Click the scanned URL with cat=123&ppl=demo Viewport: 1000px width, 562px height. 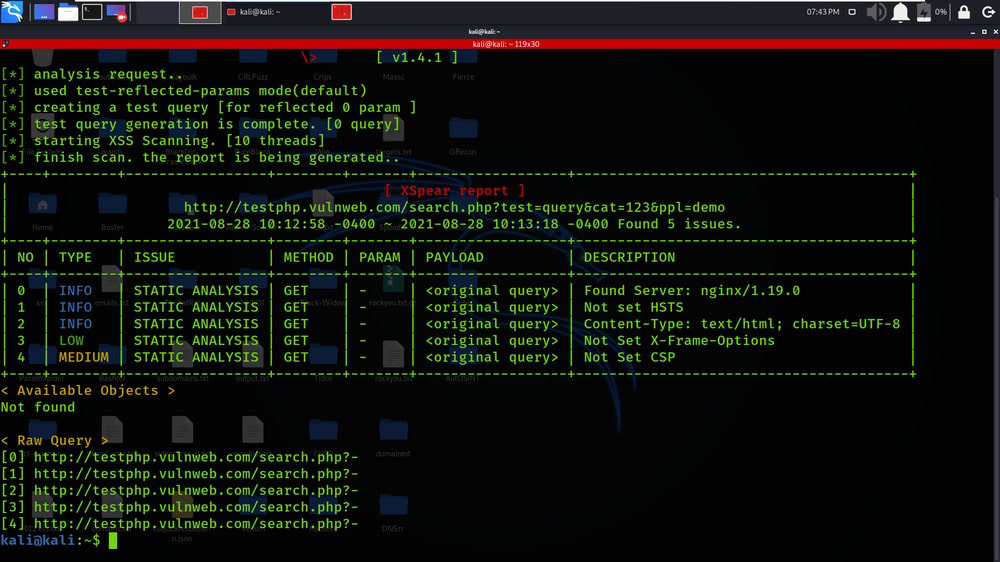point(454,207)
